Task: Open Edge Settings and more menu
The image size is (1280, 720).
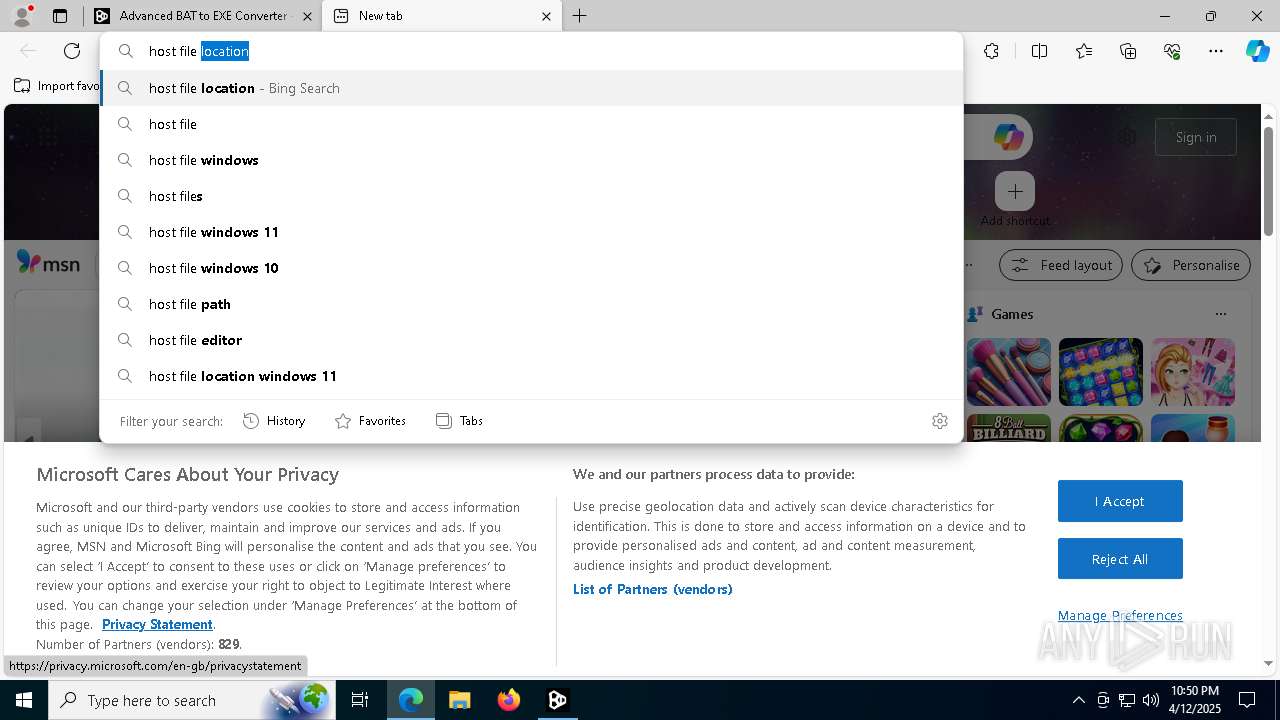Action: 1216,51
